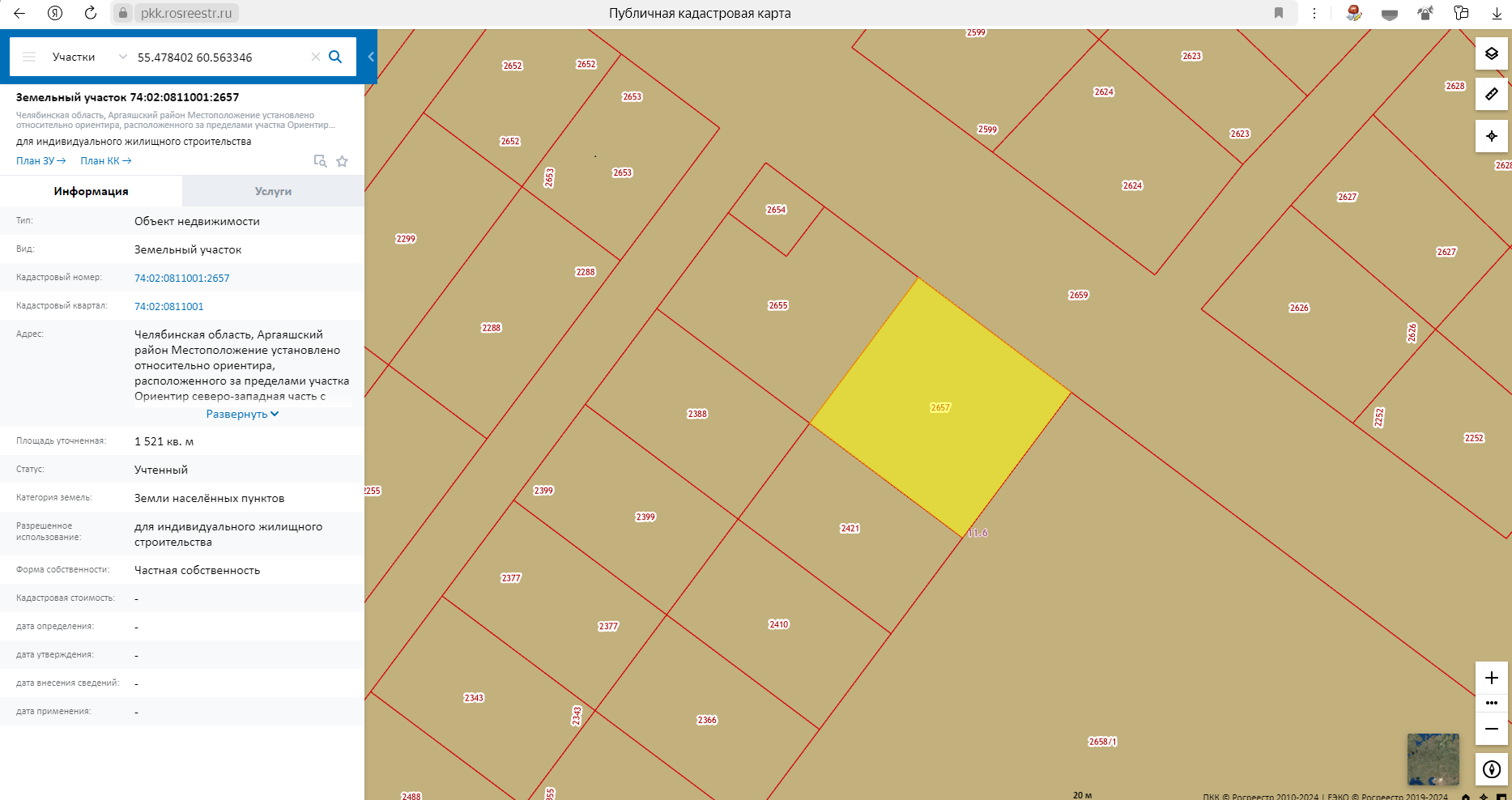1512x800 pixels.
Task: Open the План КК link
Action: [x=105, y=161]
